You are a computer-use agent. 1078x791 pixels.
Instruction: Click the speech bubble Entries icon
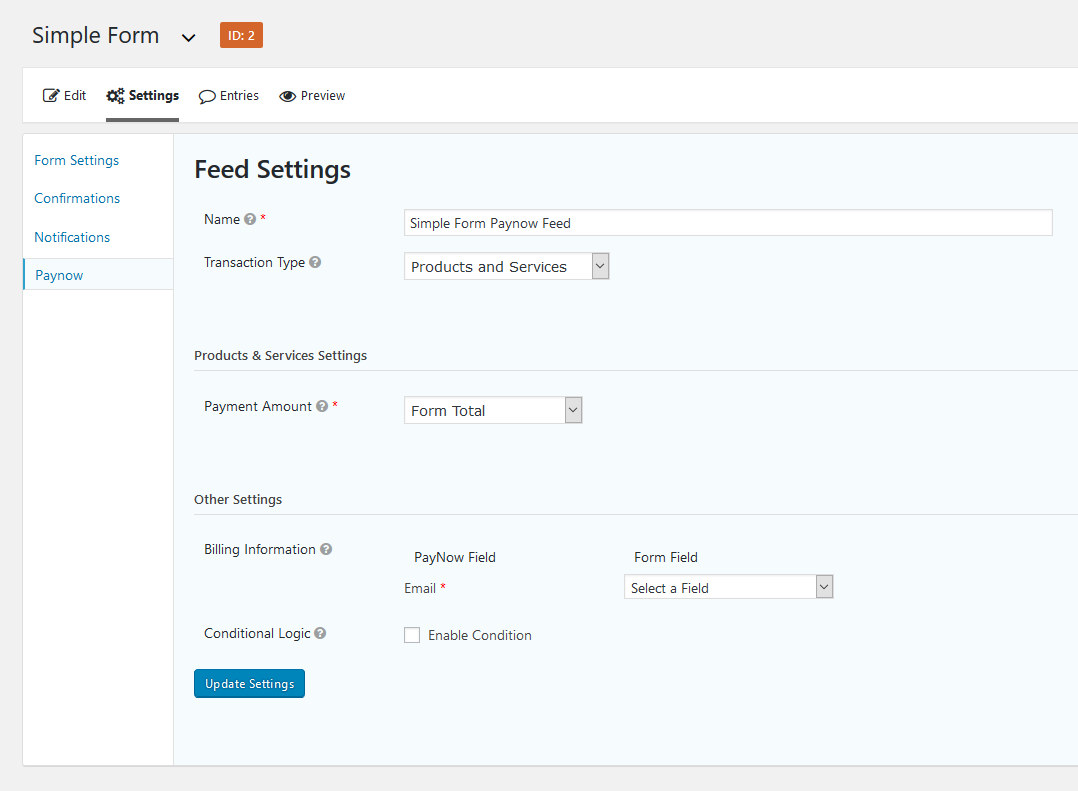coord(205,95)
